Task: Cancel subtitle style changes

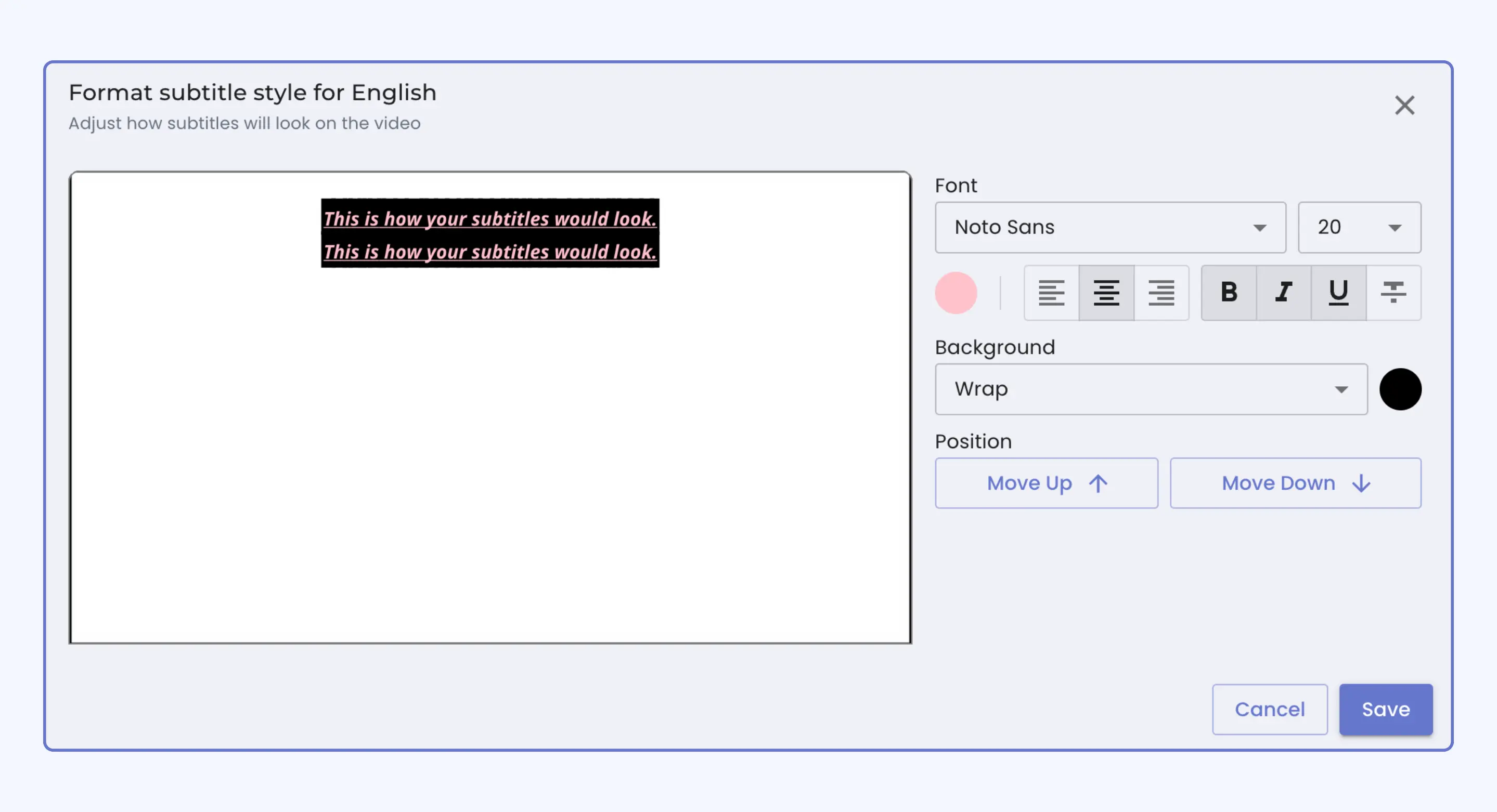Action: [x=1270, y=709]
